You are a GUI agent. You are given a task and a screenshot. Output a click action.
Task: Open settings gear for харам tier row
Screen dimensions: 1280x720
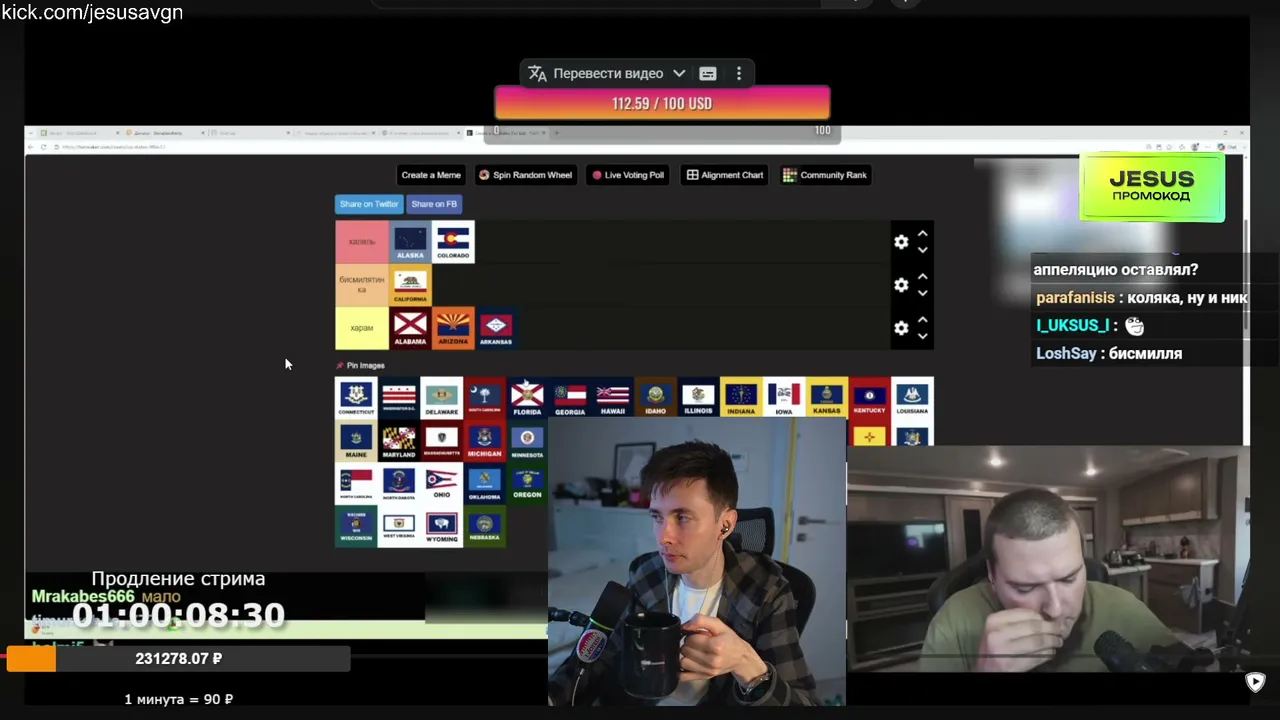(x=901, y=328)
